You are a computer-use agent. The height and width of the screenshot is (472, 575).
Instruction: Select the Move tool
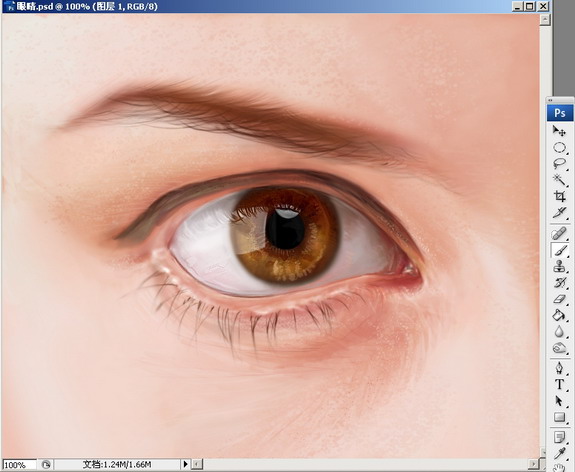point(560,131)
